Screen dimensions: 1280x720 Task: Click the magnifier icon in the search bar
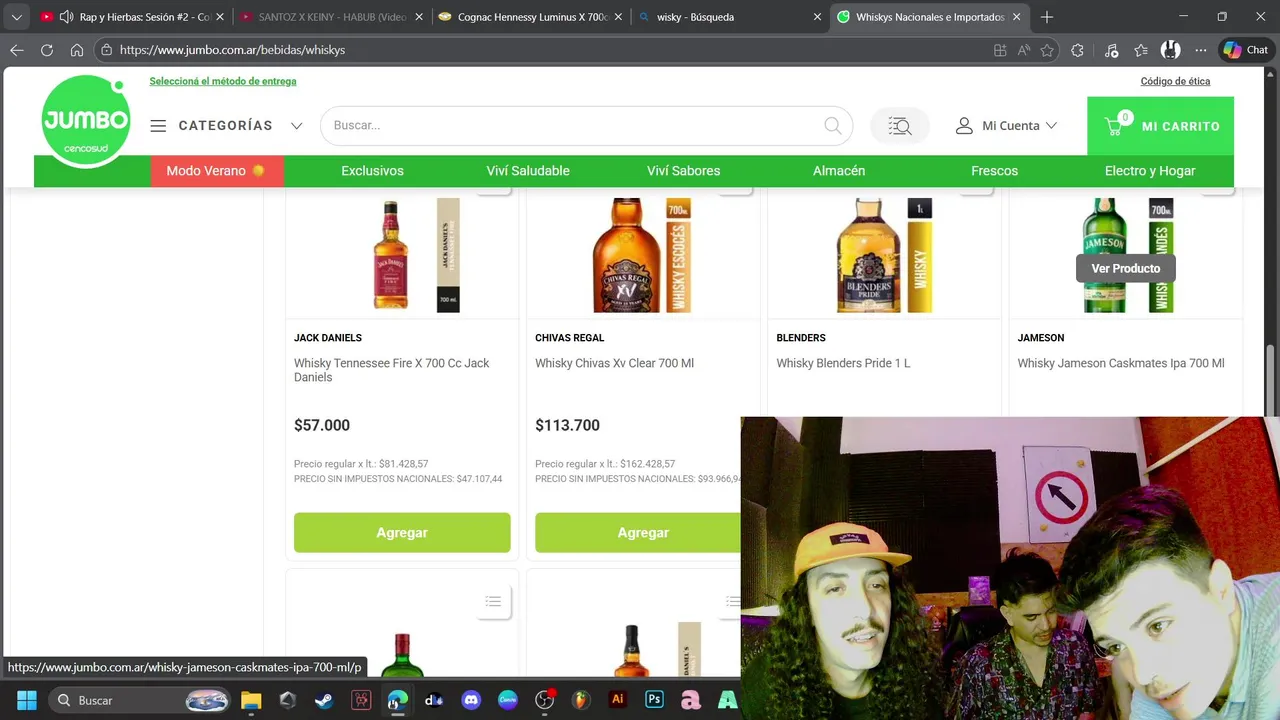click(x=833, y=126)
